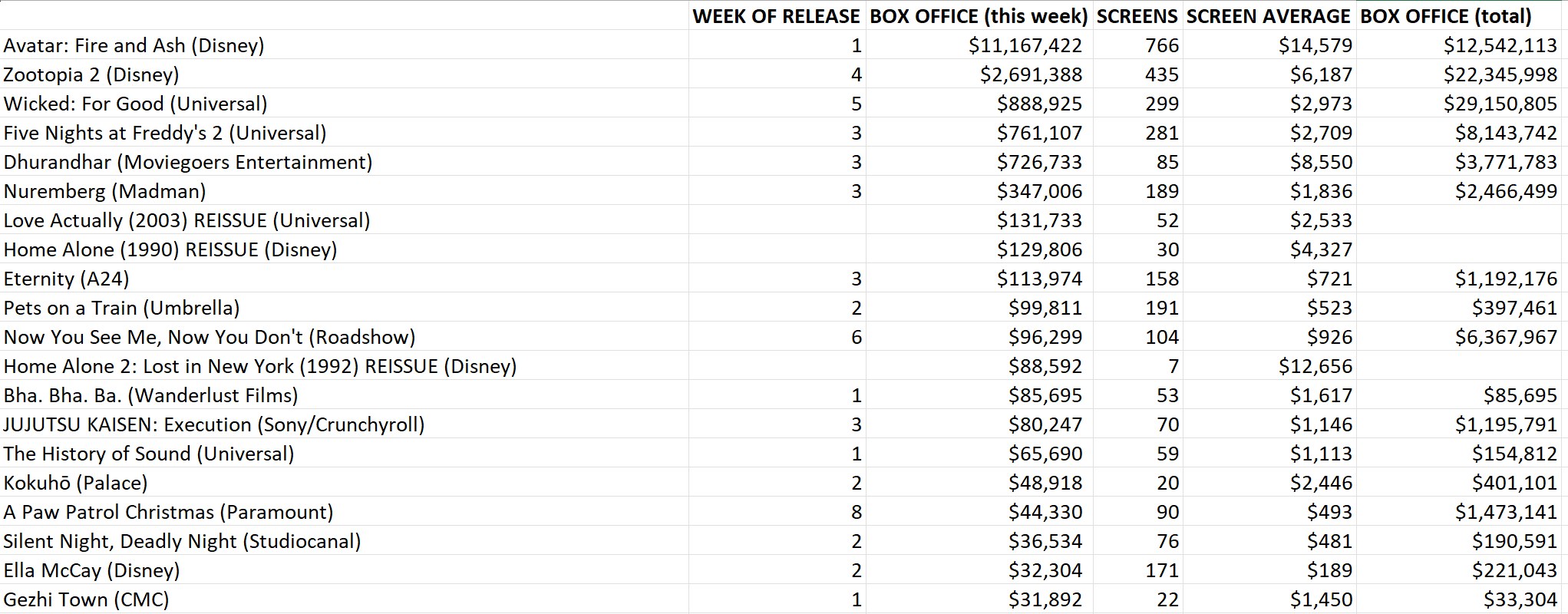1568x614 pixels.
Task: Click the SCREENS column header
Action: [x=1137, y=16]
